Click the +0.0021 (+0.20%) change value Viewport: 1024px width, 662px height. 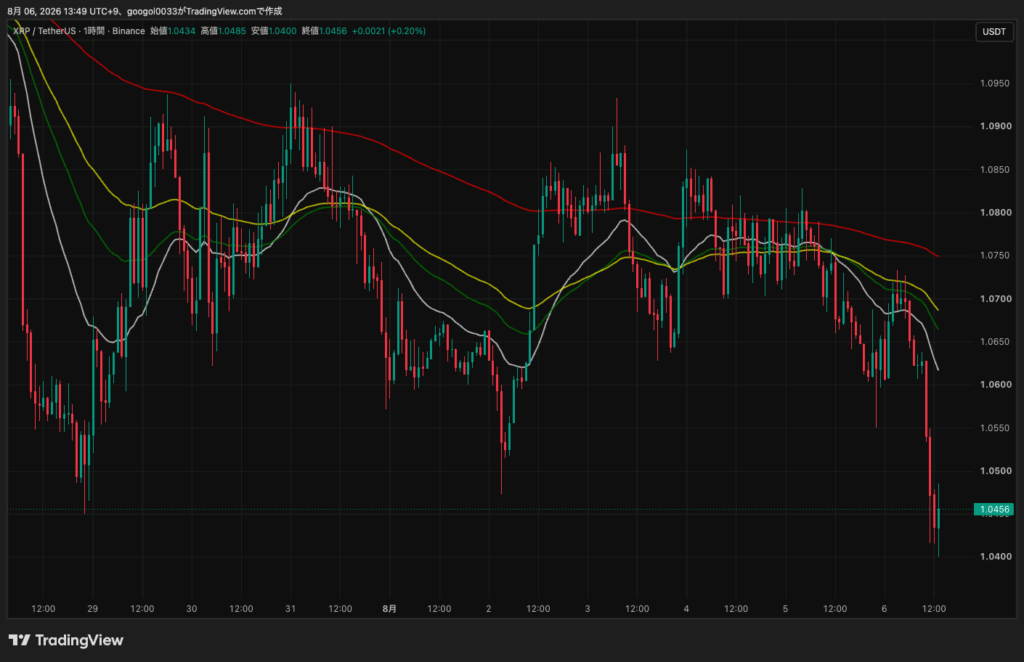click(389, 31)
